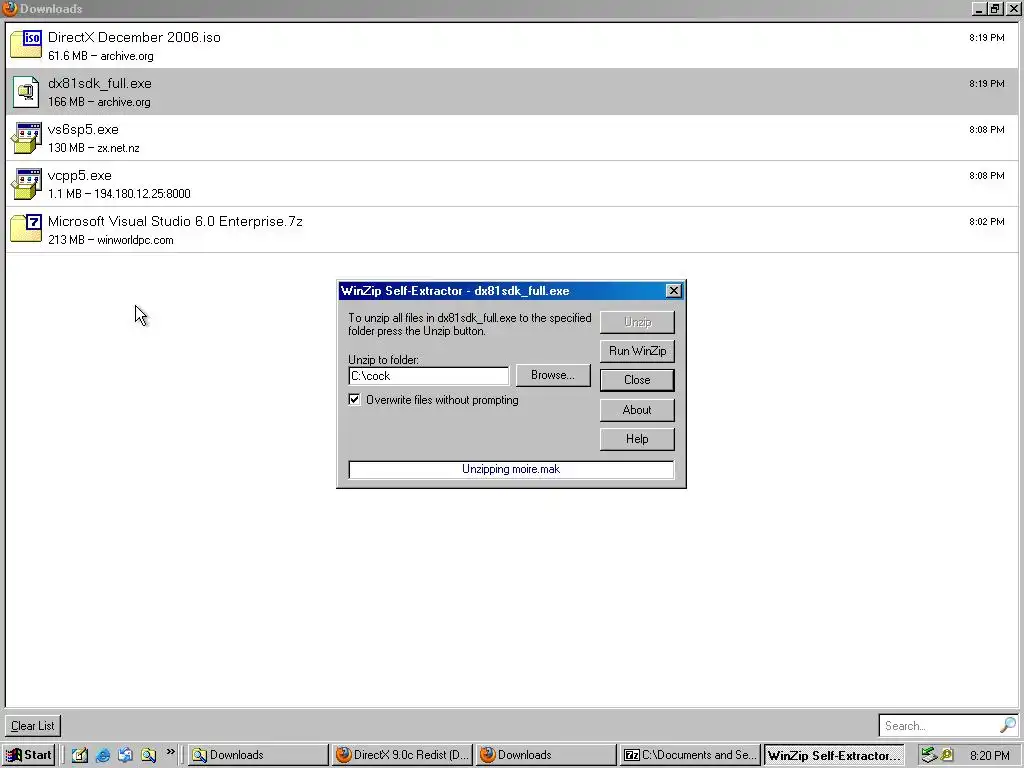Viewport: 1024px width, 768px height.
Task: Switch to WinZip Self-Extractor taskbar button
Action: point(834,755)
